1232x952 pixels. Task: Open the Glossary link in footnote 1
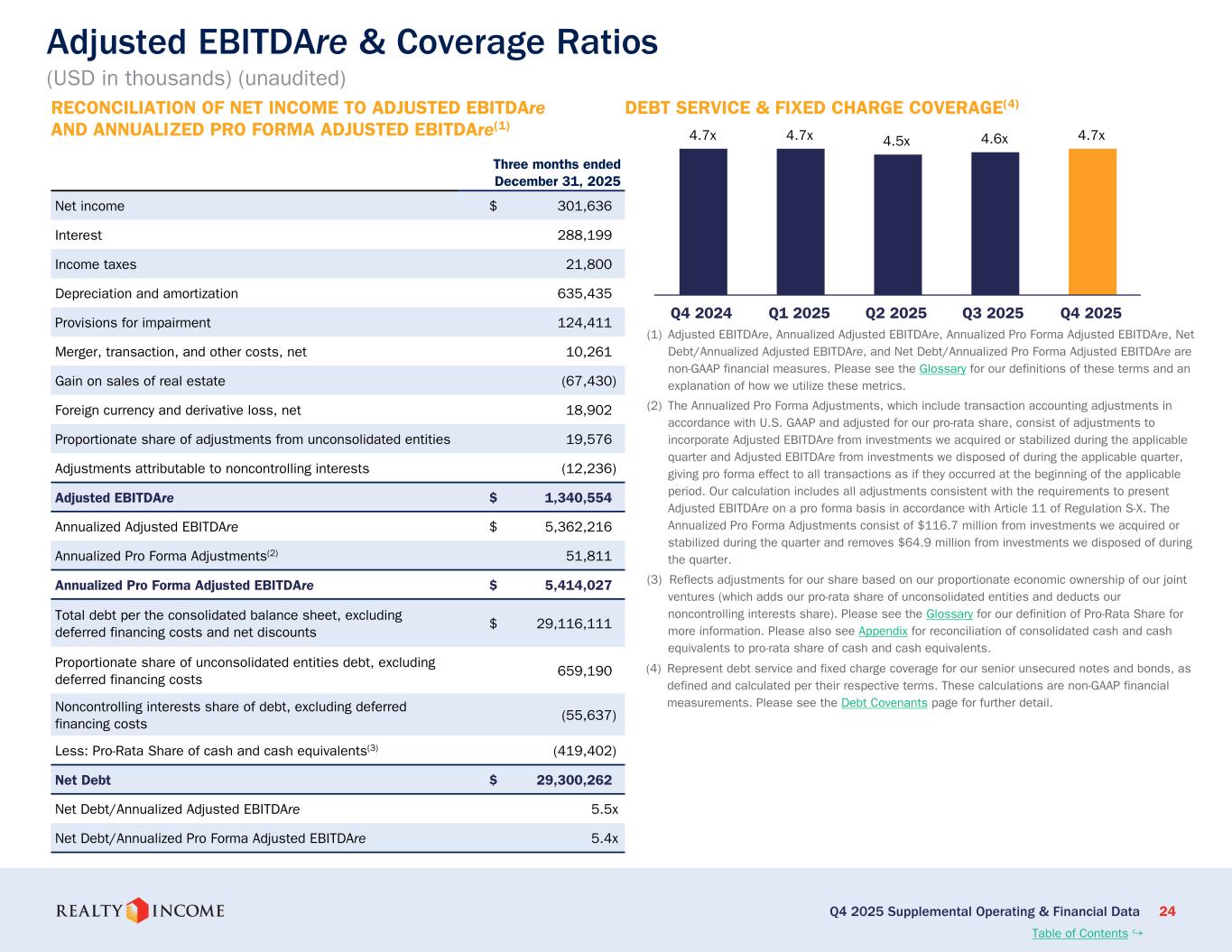click(x=942, y=369)
